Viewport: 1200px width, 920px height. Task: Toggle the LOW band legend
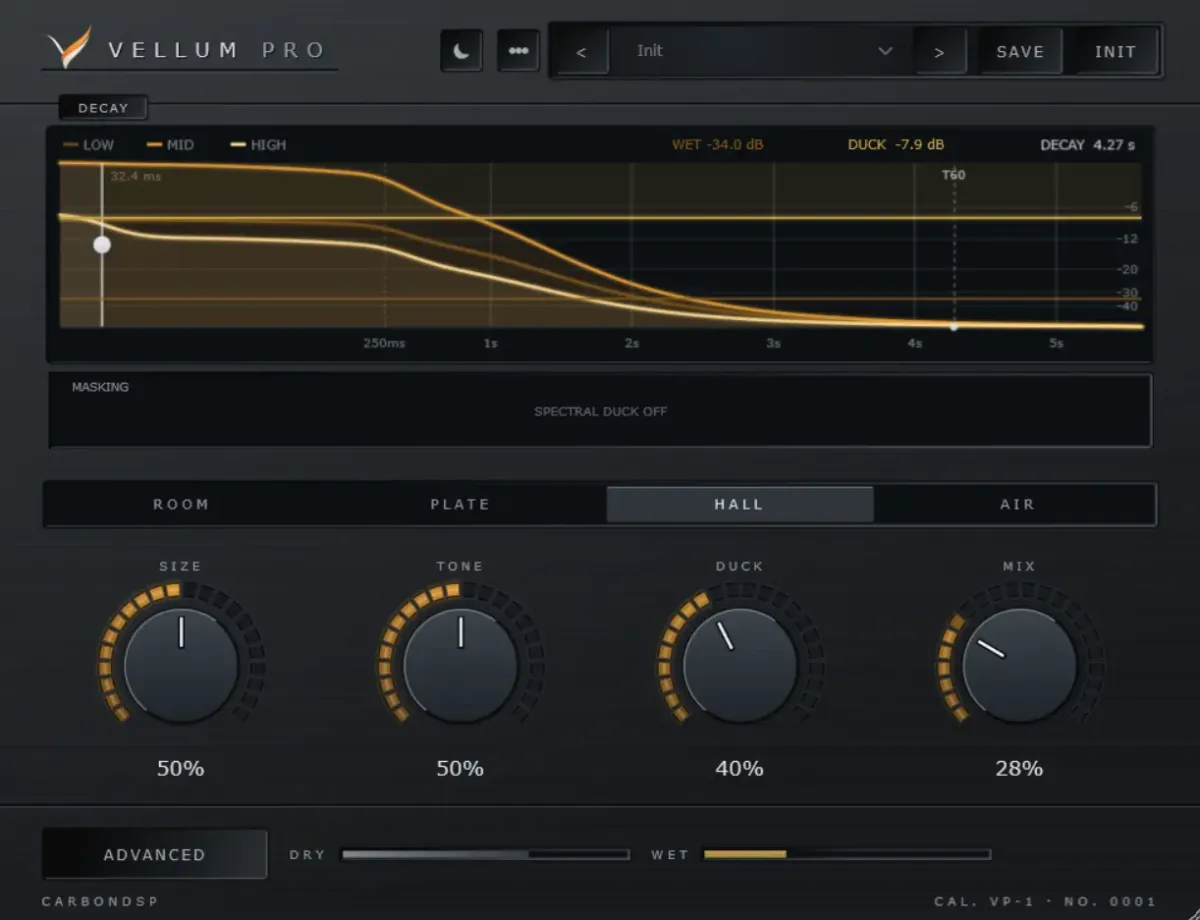coord(88,145)
